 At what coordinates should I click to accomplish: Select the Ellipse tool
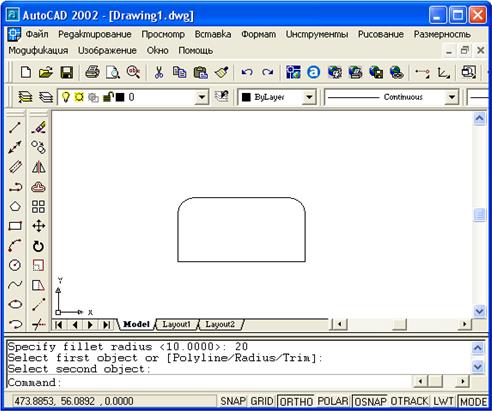point(15,304)
